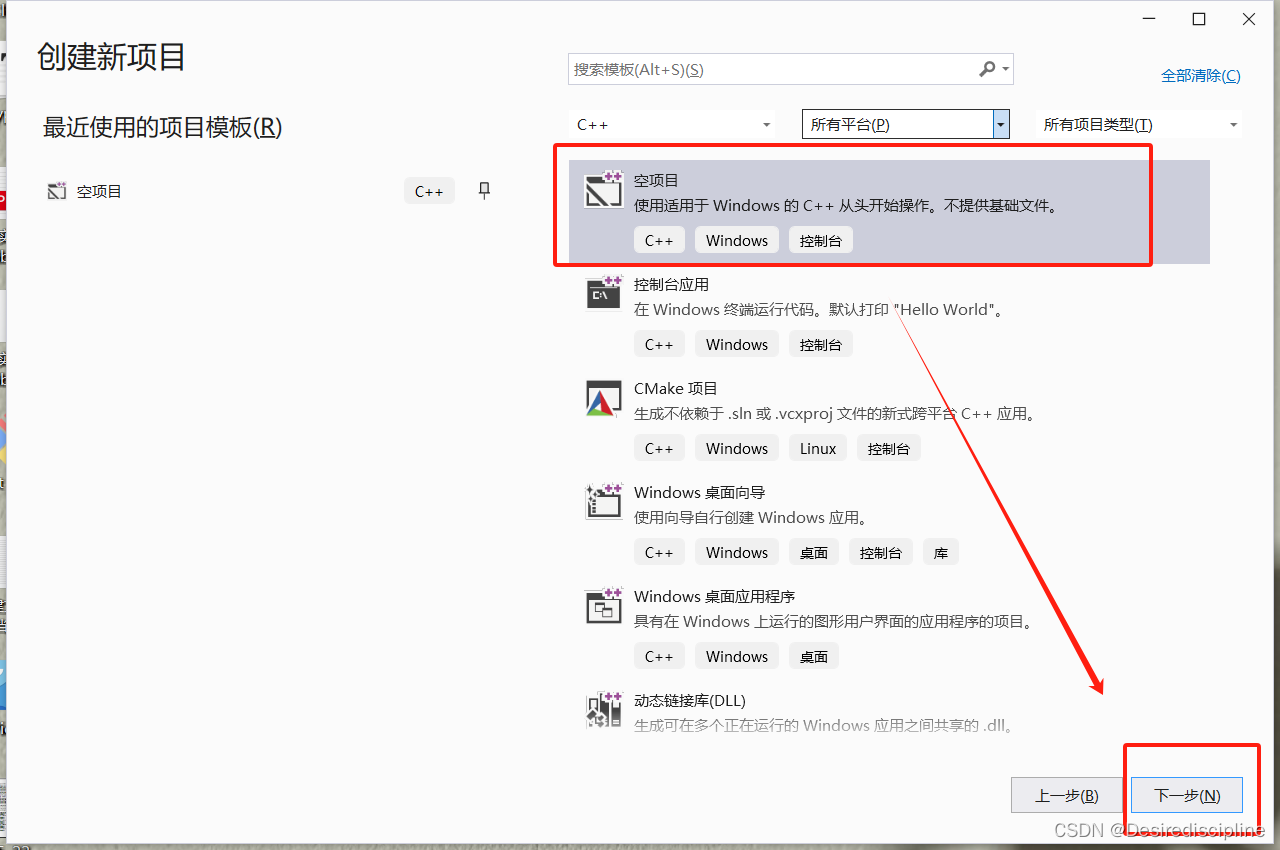Click 控制台应用 template title
Viewport: 1280px width, 850px height.
(x=671, y=284)
